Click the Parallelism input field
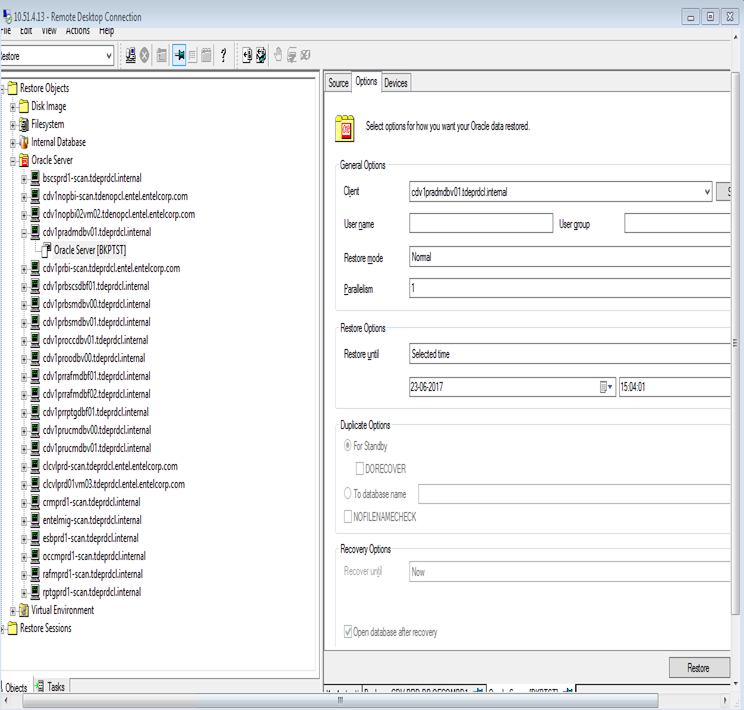Image resolution: width=744 pixels, height=710 pixels. 569,288
